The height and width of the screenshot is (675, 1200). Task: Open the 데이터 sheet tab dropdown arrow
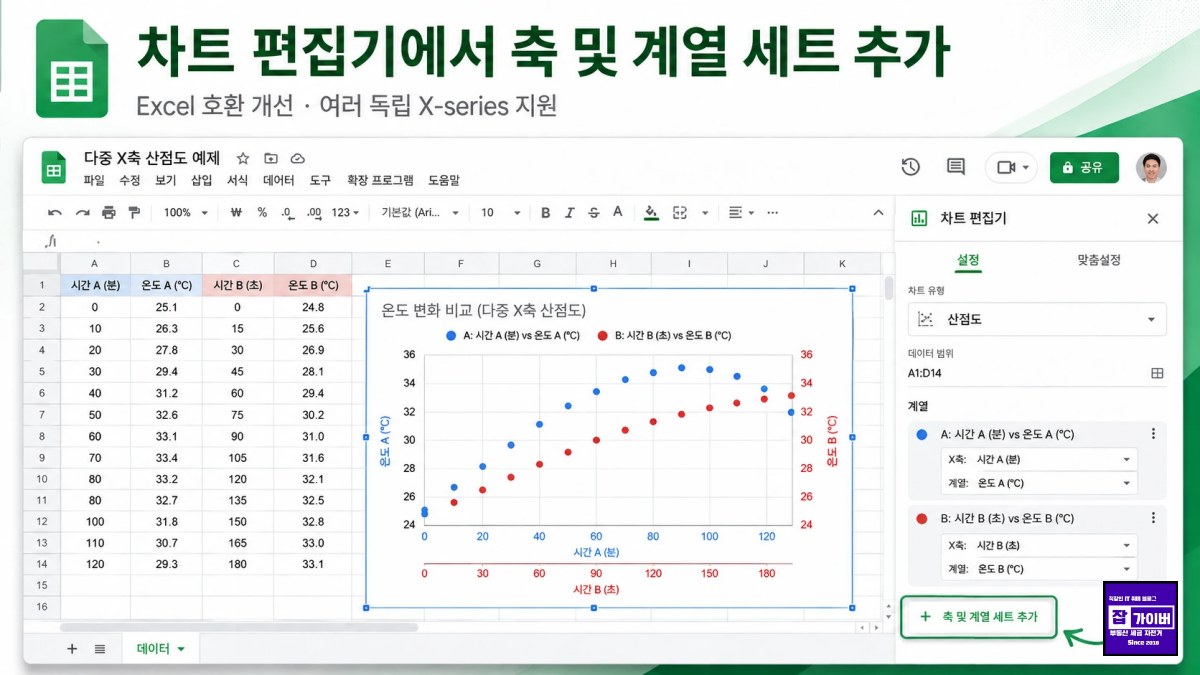(181, 649)
